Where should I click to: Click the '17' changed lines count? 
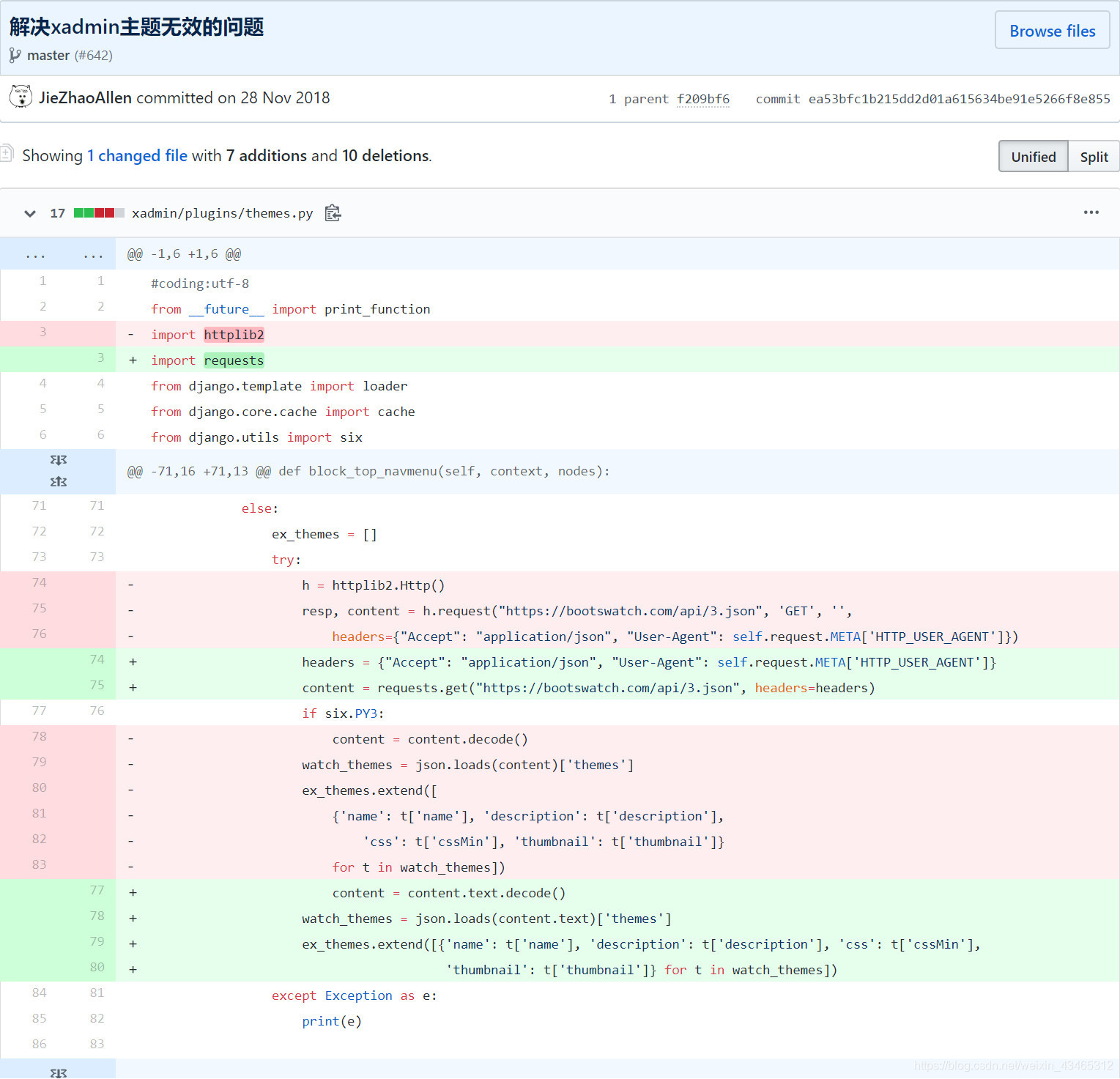(x=57, y=213)
